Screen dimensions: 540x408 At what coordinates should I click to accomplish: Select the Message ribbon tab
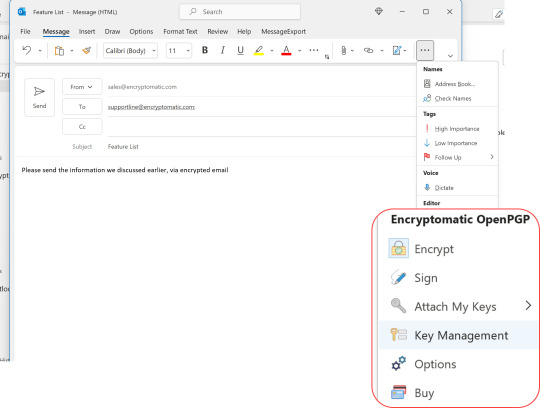56,32
